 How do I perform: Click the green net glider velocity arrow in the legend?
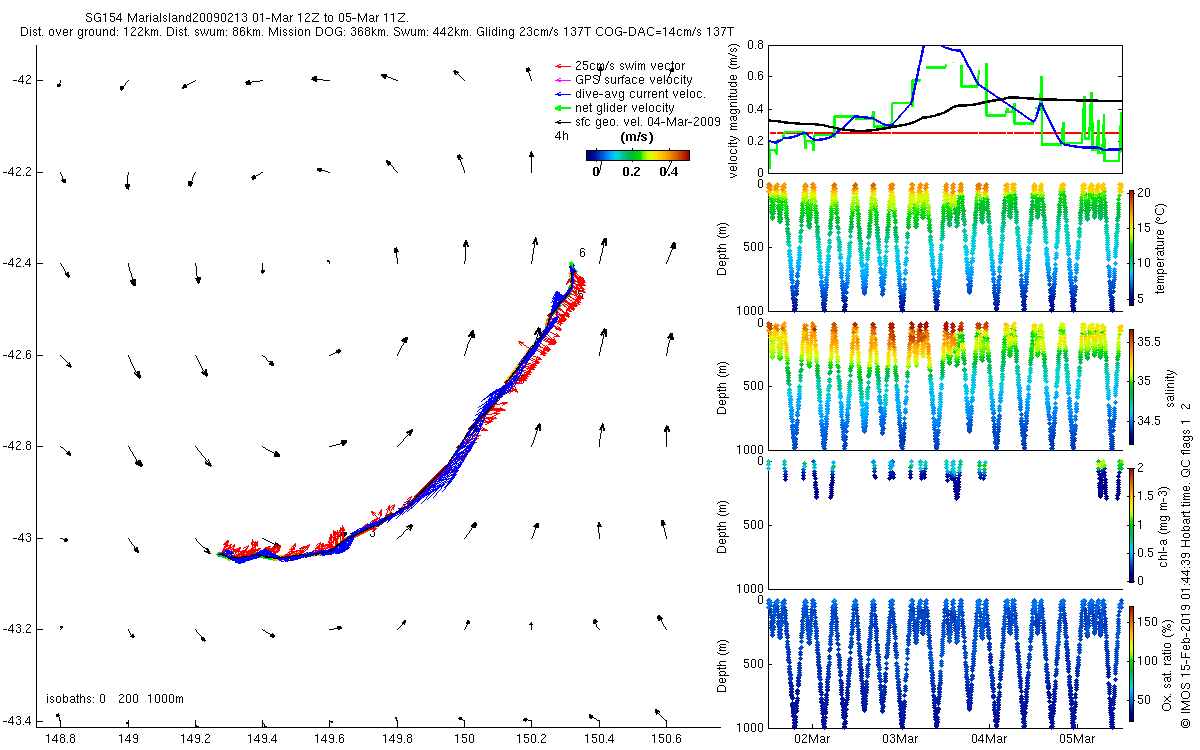pos(563,107)
